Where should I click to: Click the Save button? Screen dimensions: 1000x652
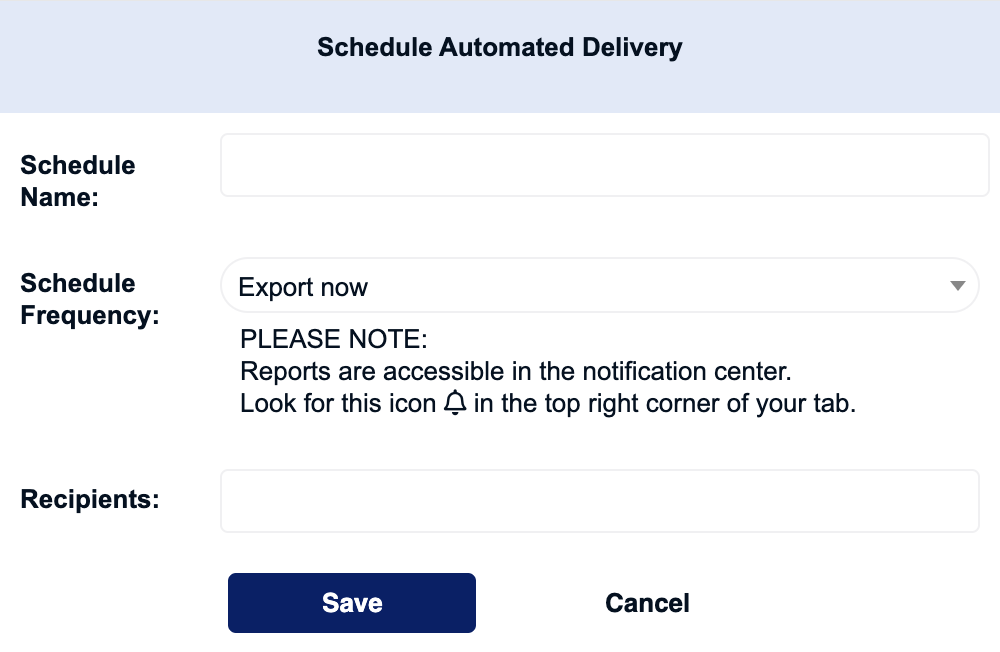point(351,603)
